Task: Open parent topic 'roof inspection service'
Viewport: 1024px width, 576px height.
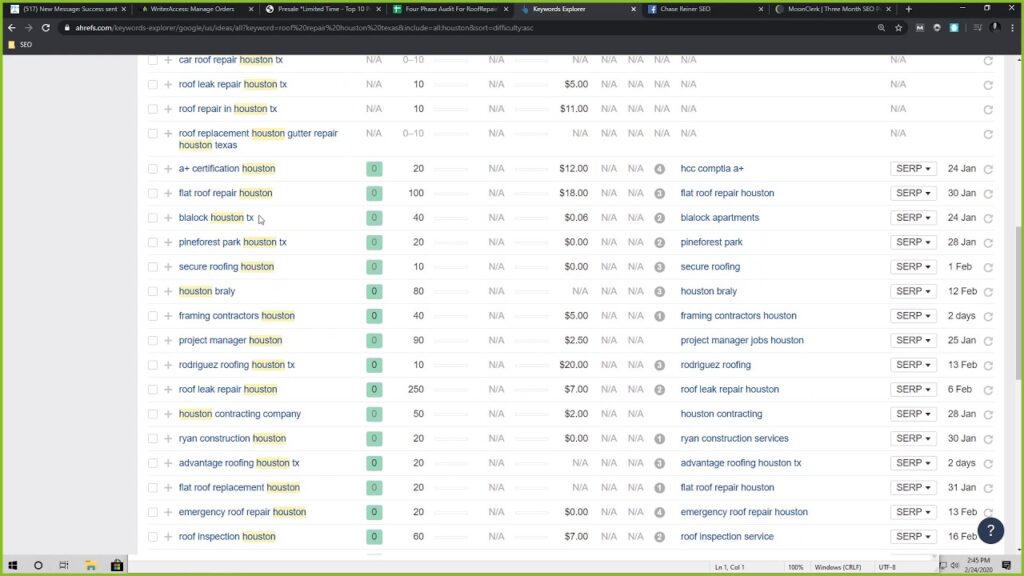Action: (727, 536)
